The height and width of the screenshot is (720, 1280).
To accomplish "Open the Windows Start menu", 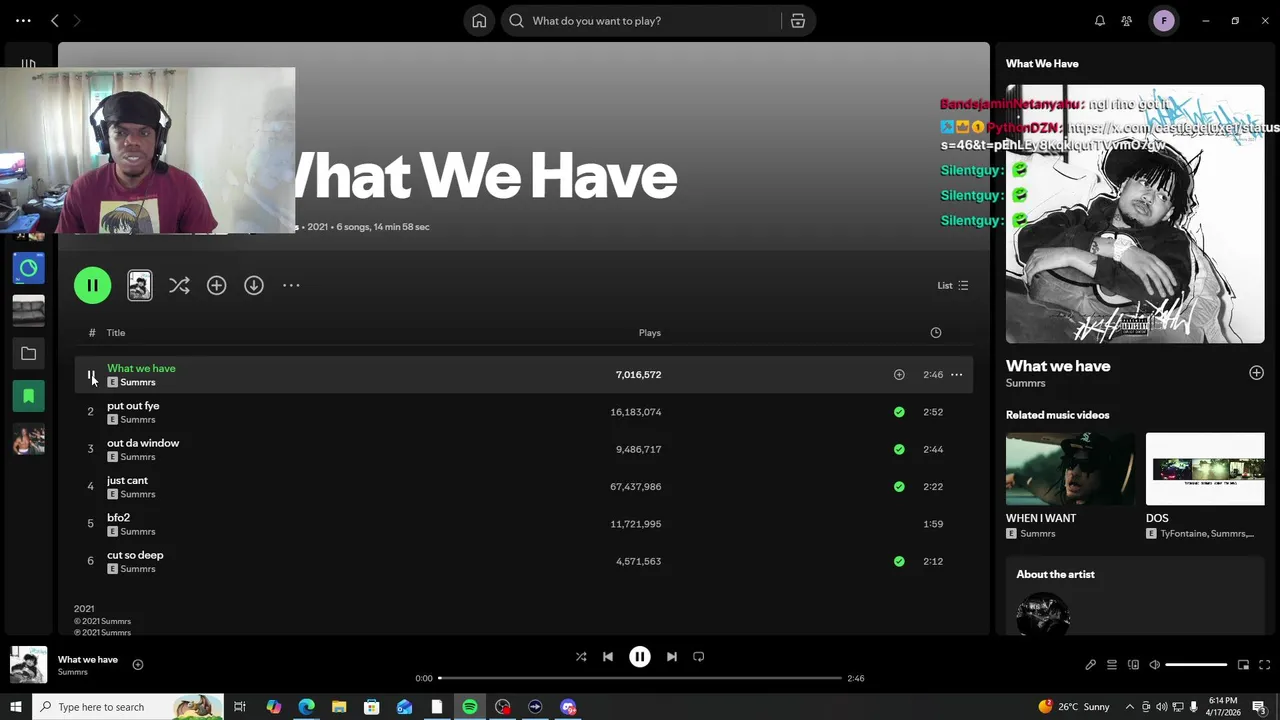I will [x=15, y=707].
